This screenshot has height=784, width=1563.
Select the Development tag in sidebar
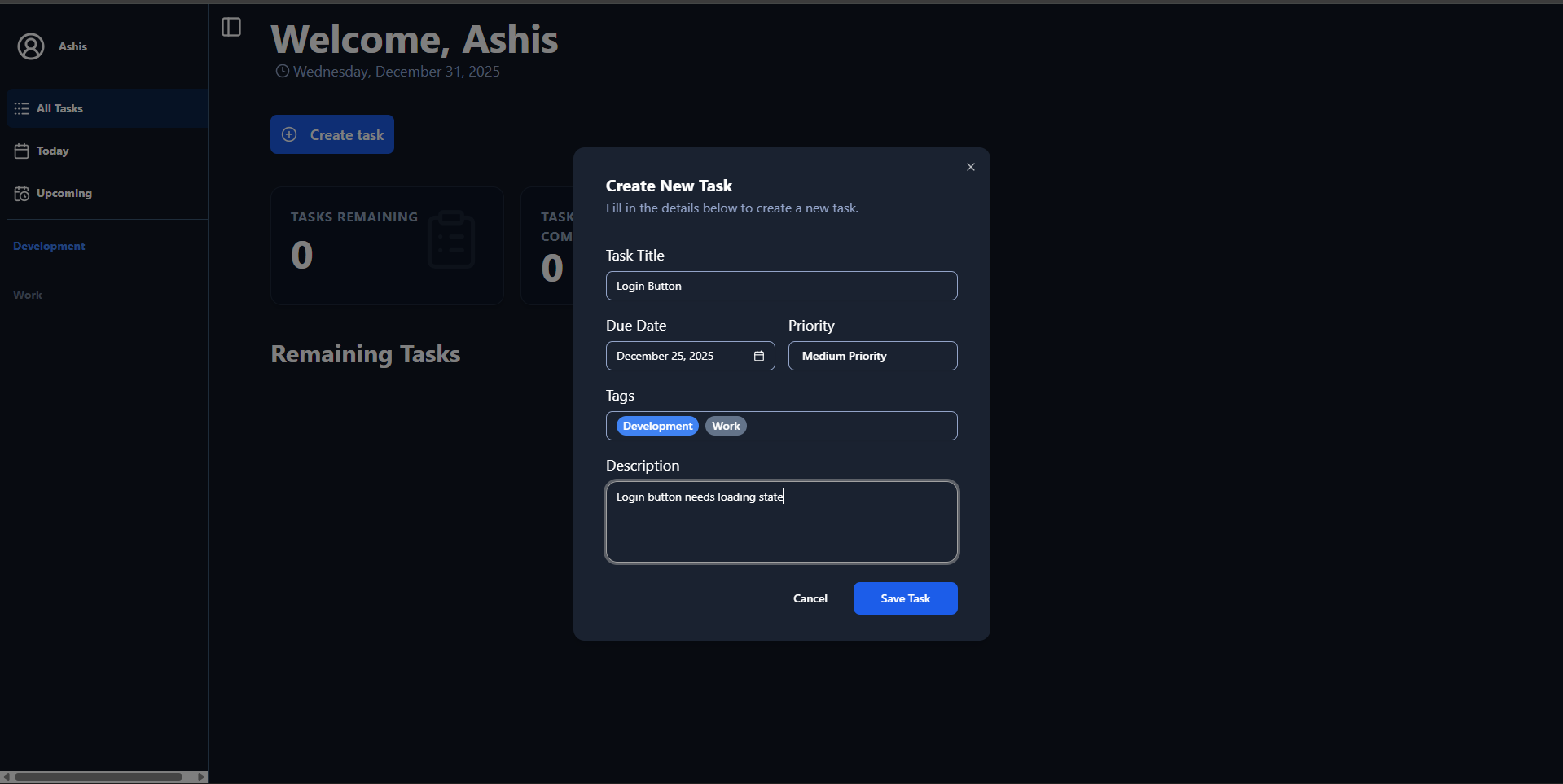(x=49, y=246)
